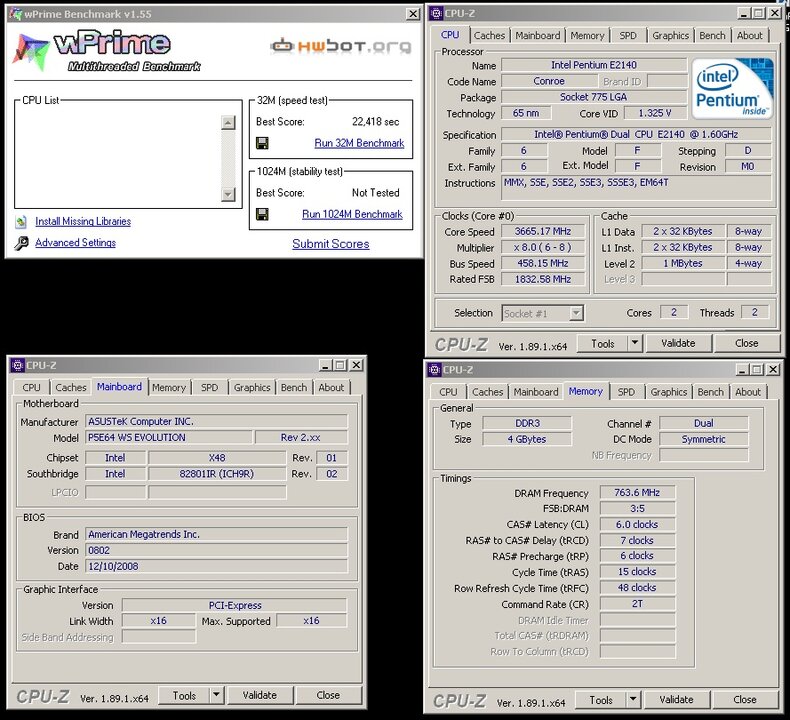790x720 pixels.
Task: Click Validate in the Mainboard window
Action: (259, 696)
